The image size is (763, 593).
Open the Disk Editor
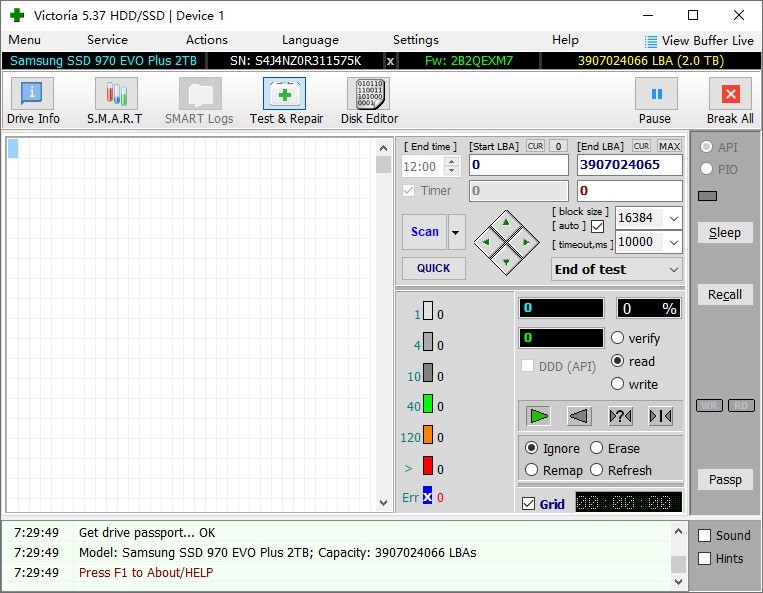click(x=369, y=93)
